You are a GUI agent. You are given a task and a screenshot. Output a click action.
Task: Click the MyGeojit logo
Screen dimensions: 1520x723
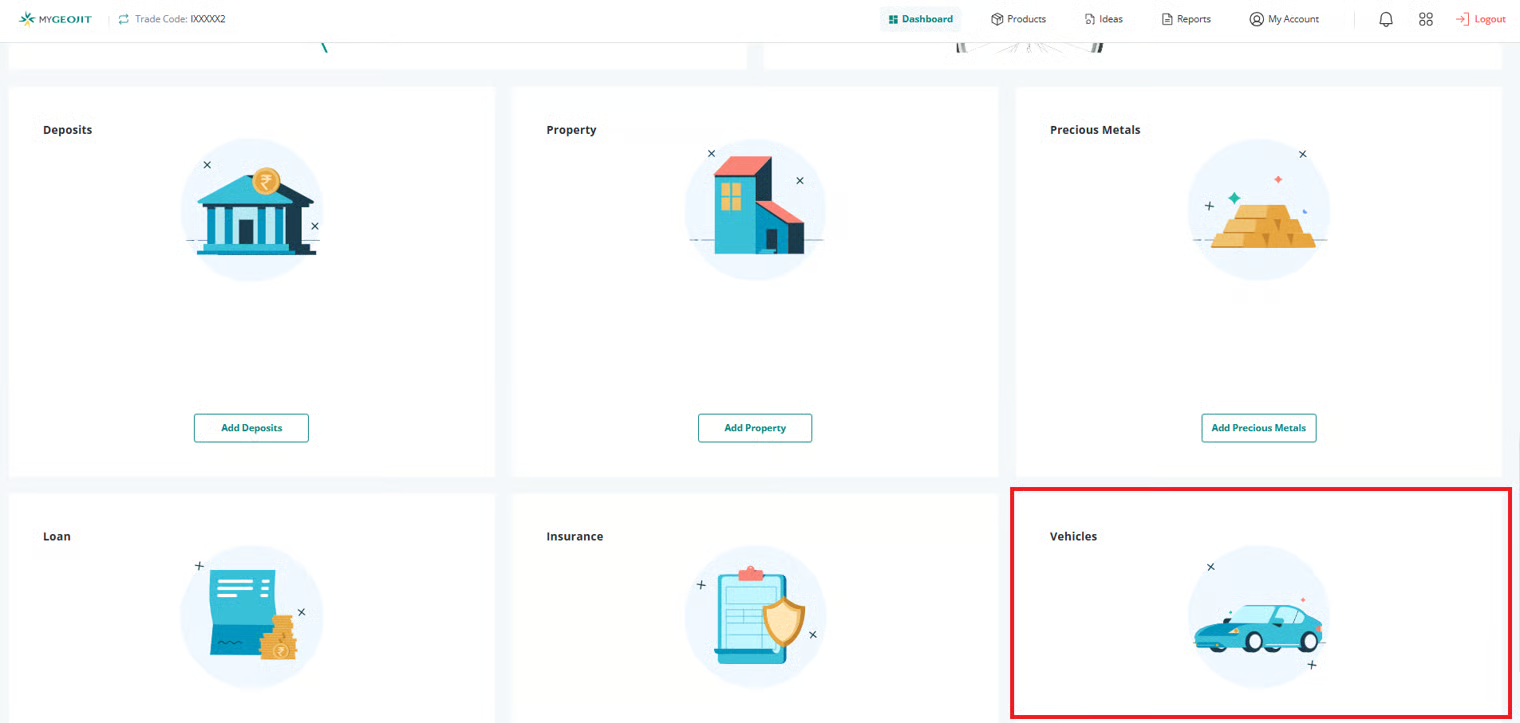pyautogui.click(x=55, y=19)
